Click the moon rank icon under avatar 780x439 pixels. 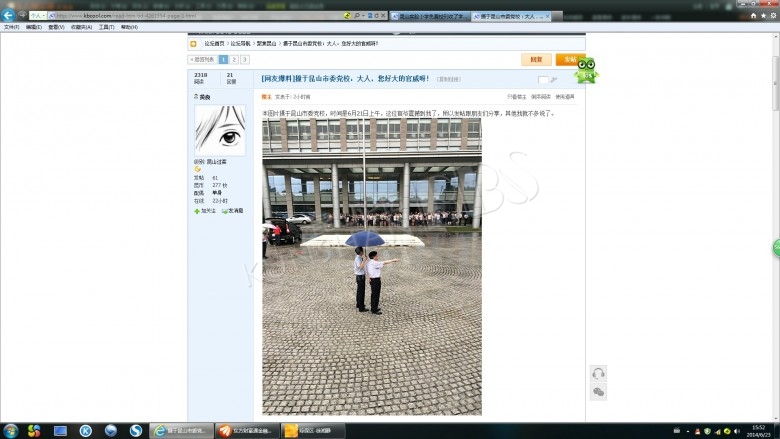click(197, 169)
